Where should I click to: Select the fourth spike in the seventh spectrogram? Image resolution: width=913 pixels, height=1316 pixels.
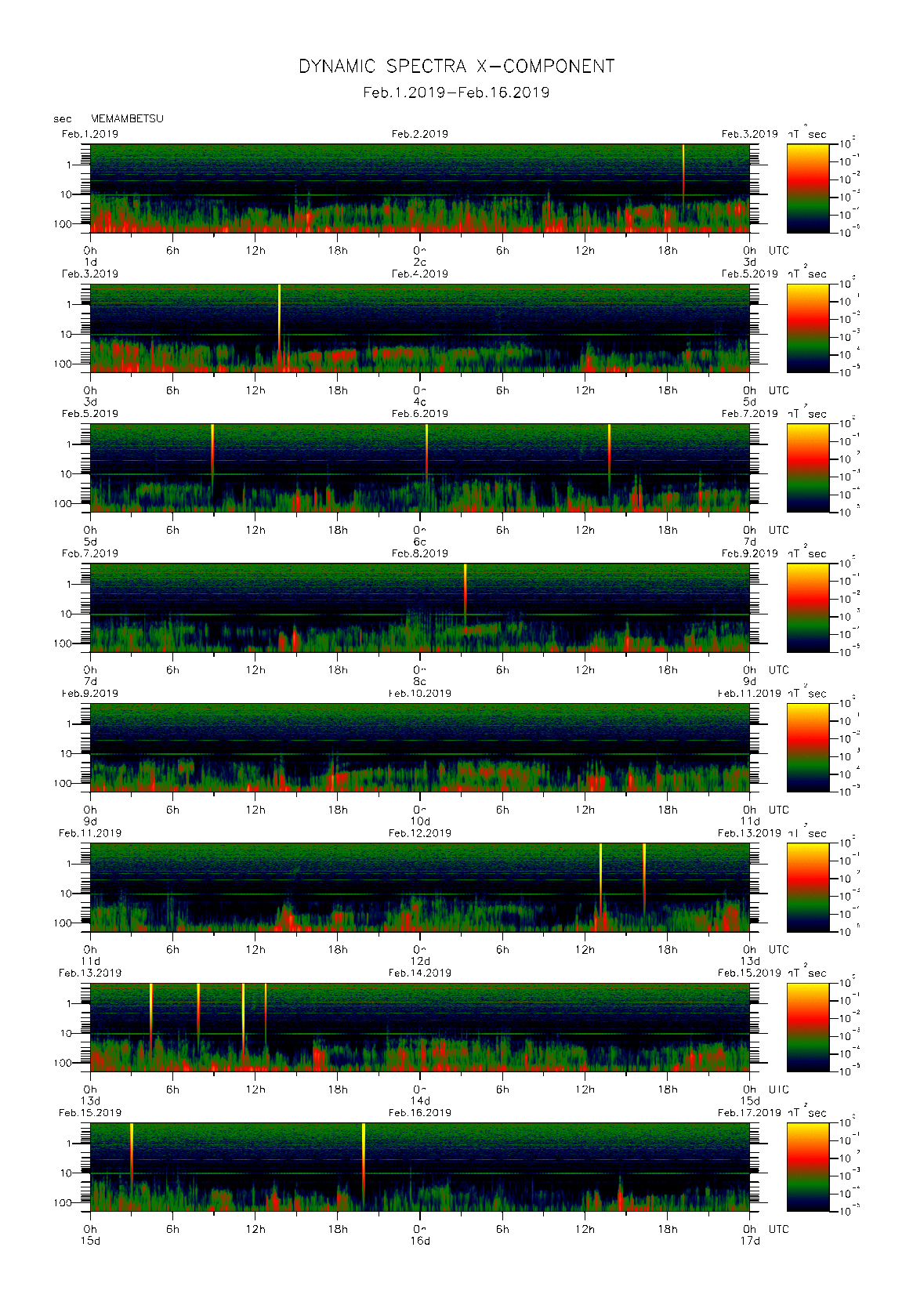[266, 1007]
